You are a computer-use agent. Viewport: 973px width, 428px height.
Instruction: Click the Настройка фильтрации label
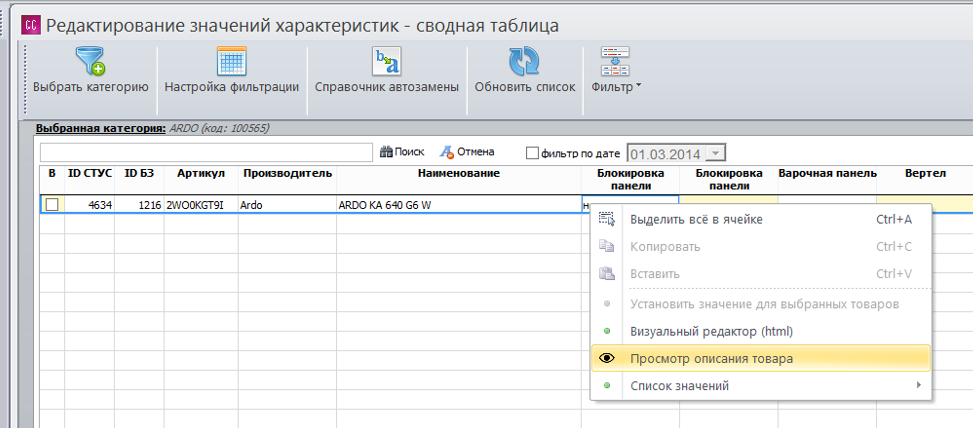click(231, 87)
